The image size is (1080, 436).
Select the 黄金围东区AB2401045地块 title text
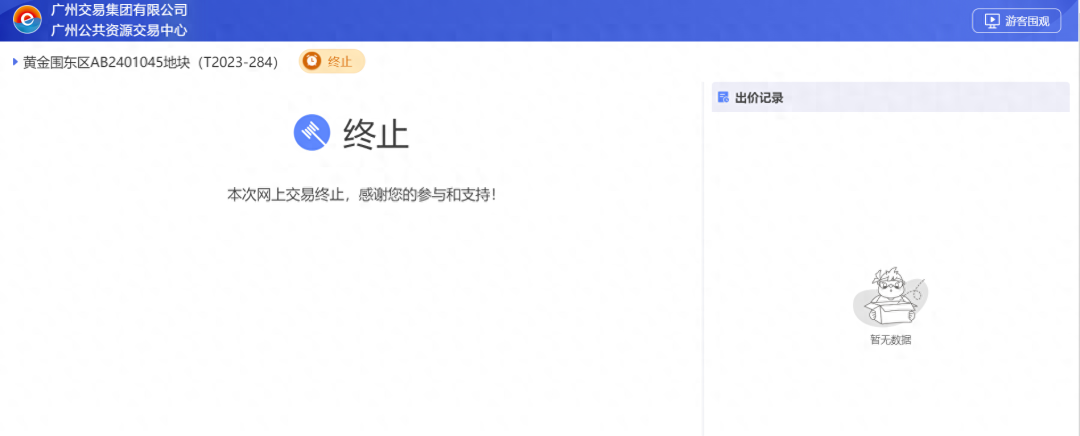(150, 62)
